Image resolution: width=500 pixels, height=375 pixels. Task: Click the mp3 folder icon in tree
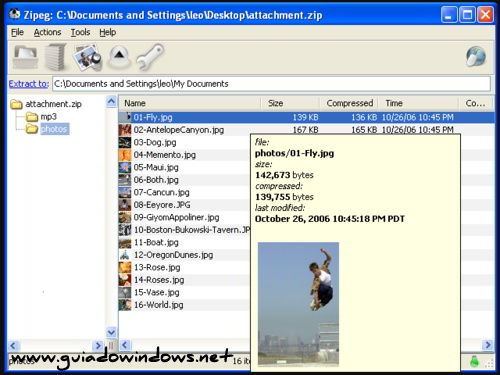32,117
